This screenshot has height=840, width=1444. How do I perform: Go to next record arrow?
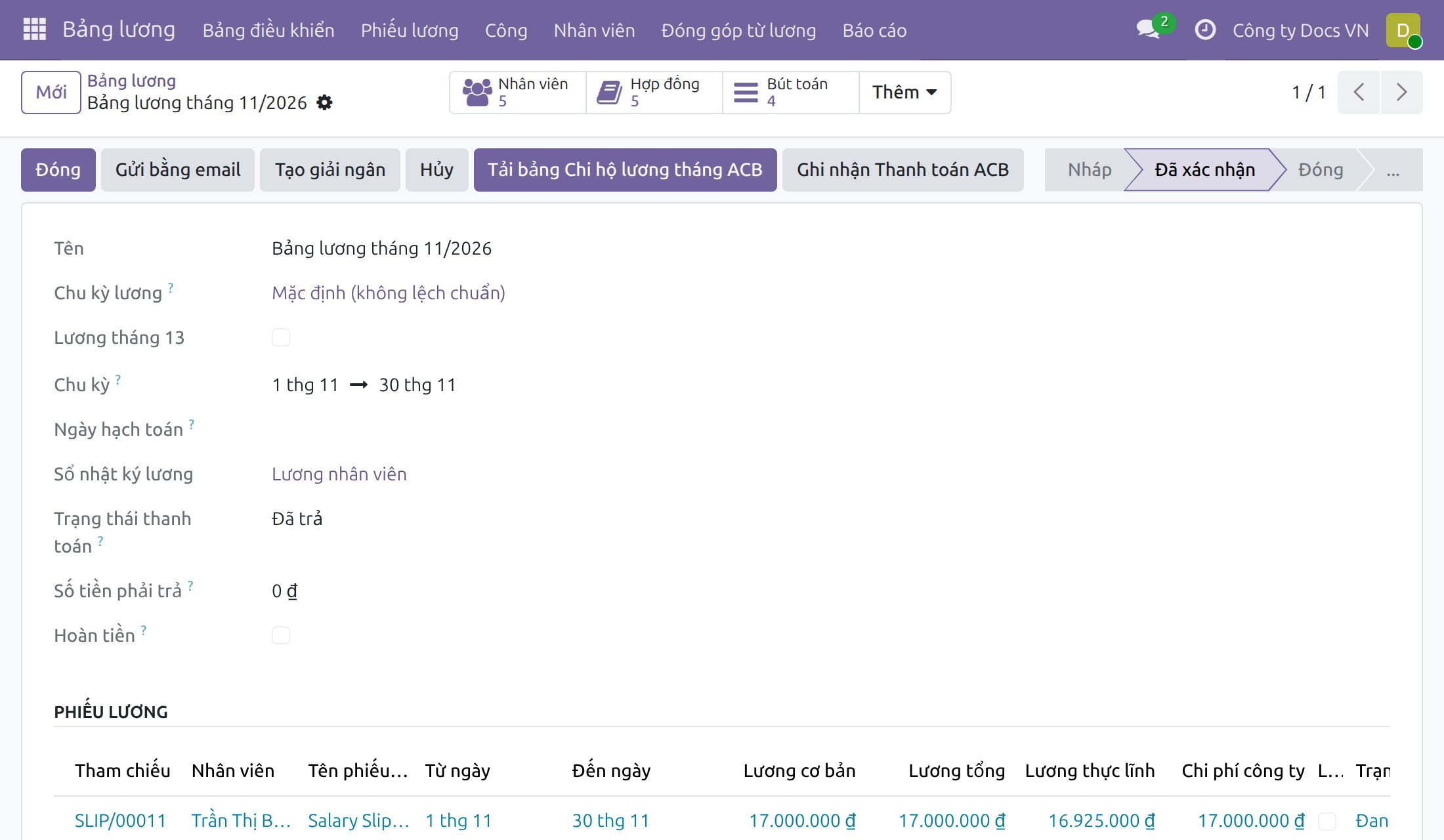1401,93
